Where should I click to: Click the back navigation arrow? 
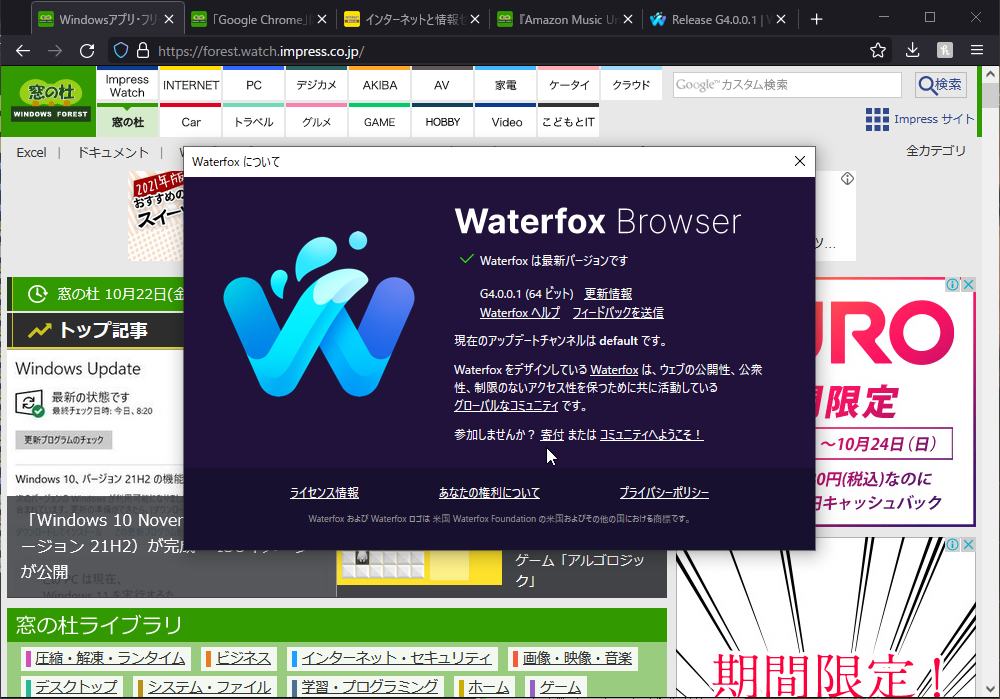[22, 49]
